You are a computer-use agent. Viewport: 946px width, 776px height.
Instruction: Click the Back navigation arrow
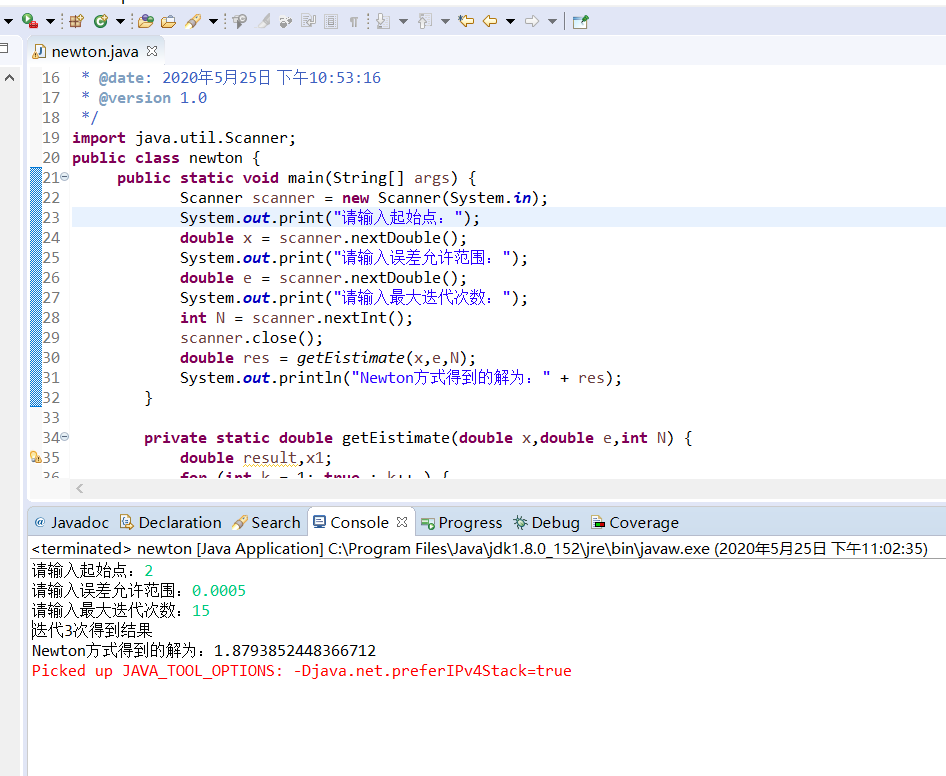(x=490, y=22)
